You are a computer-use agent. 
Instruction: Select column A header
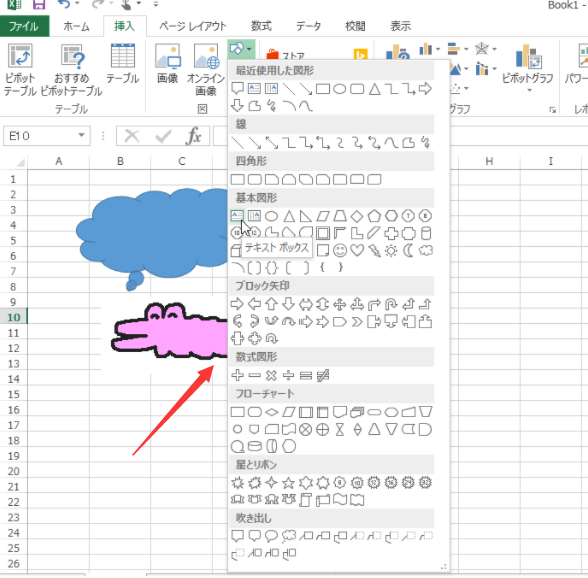point(58,161)
